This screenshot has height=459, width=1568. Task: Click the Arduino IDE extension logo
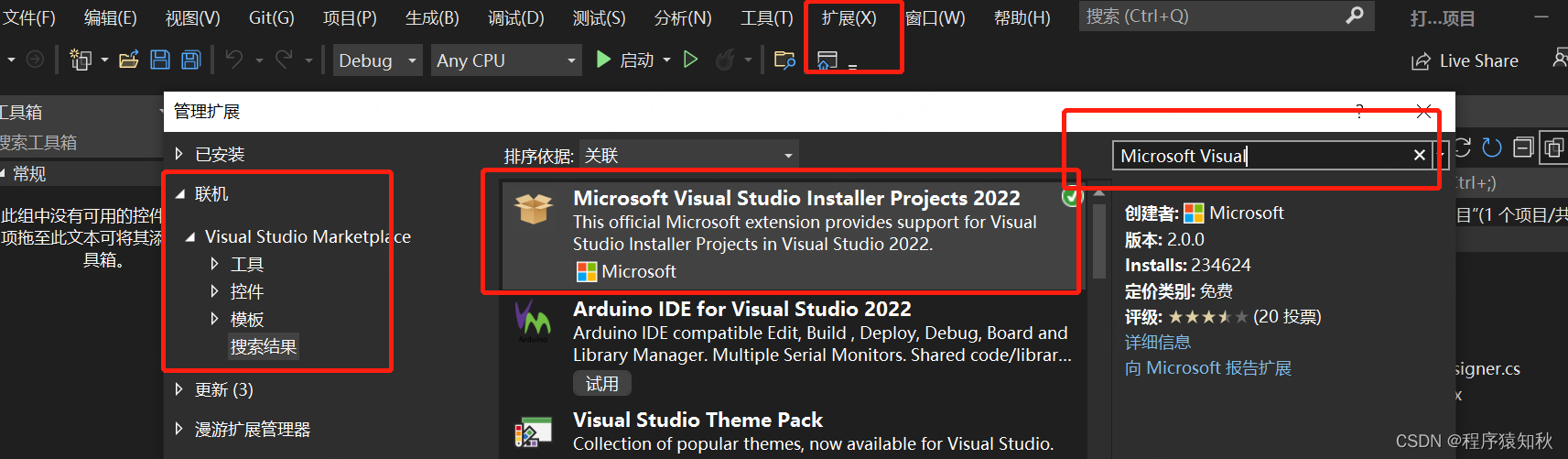(x=533, y=321)
